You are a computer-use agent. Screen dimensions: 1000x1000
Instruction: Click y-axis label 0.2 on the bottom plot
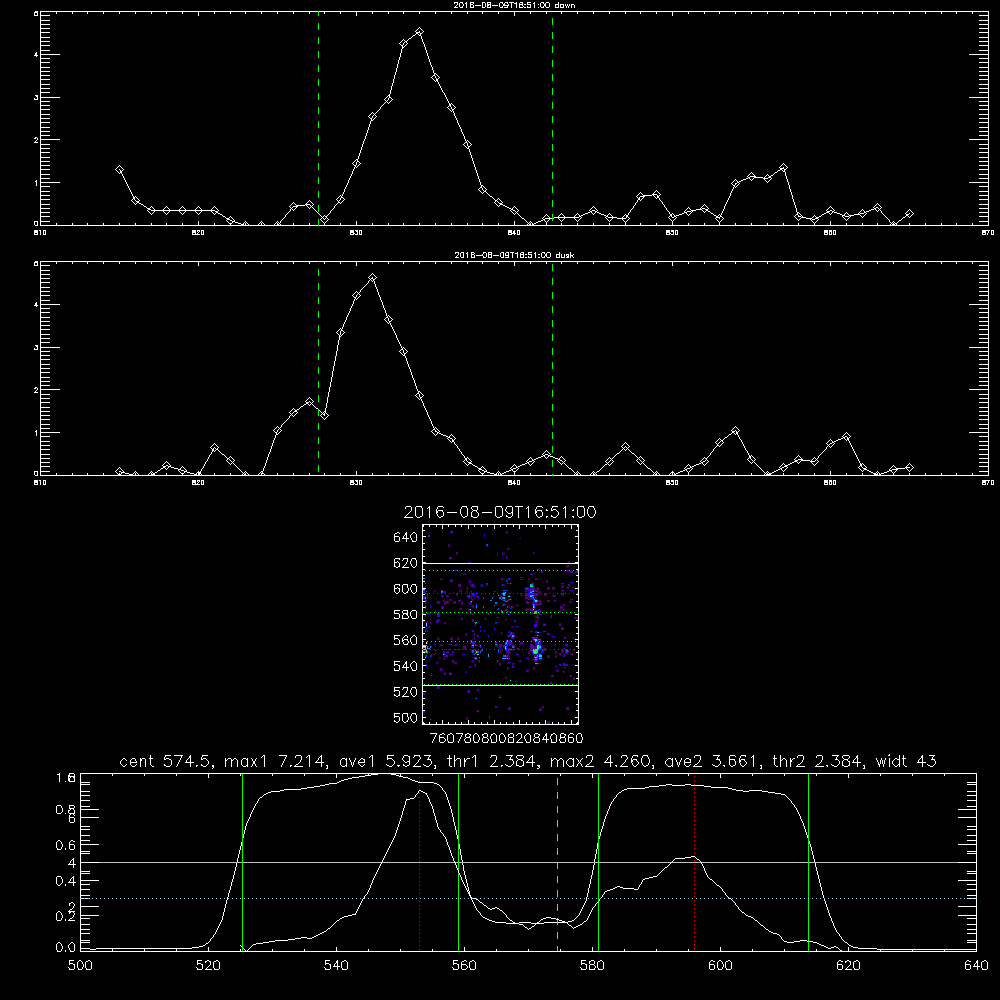coord(66,916)
